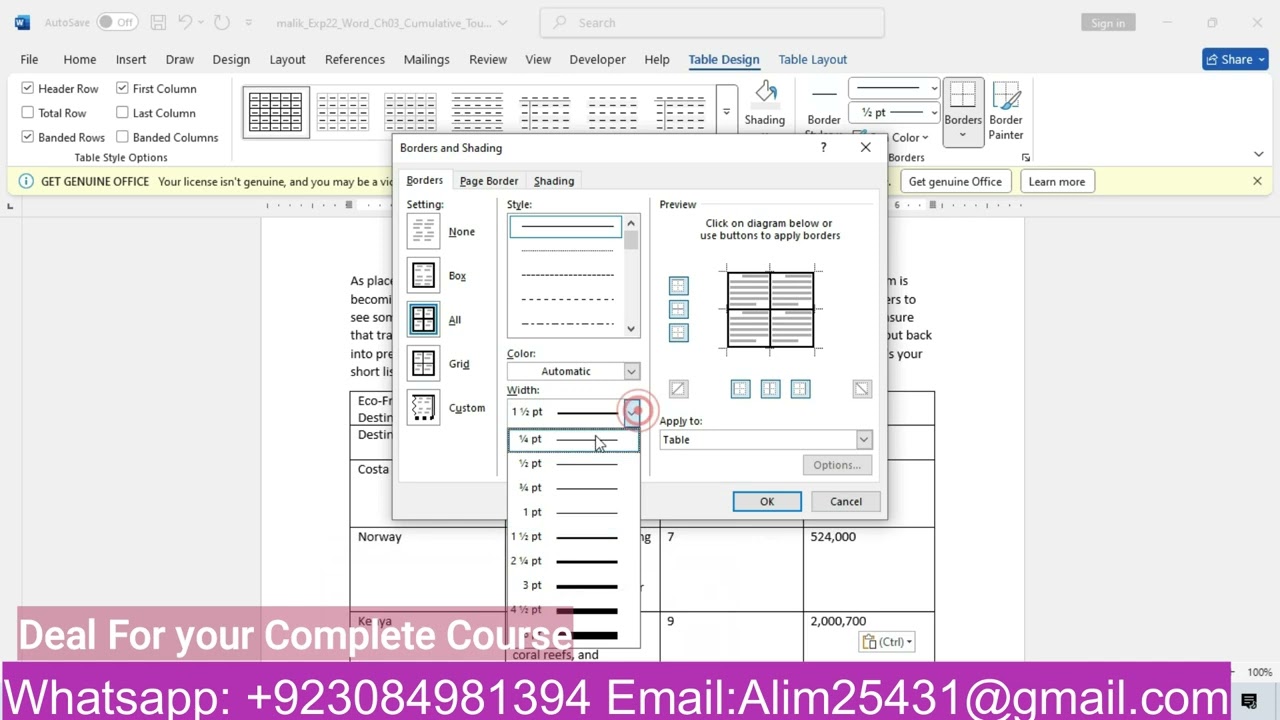Choose ¼ pt width option
This screenshot has height=720, width=1280.
[x=573, y=439]
